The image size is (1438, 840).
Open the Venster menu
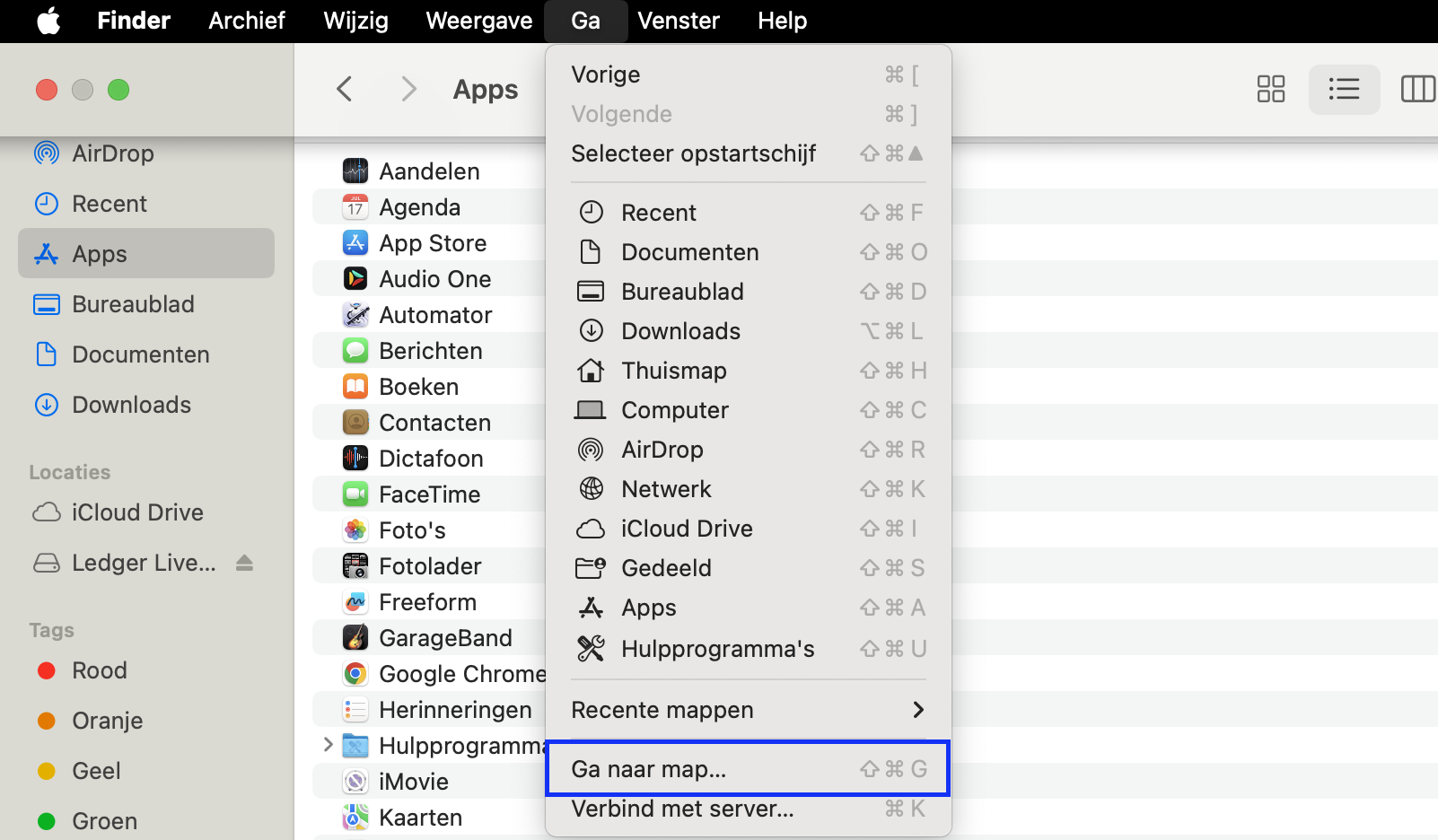pyautogui.click(x=679, y=20)
